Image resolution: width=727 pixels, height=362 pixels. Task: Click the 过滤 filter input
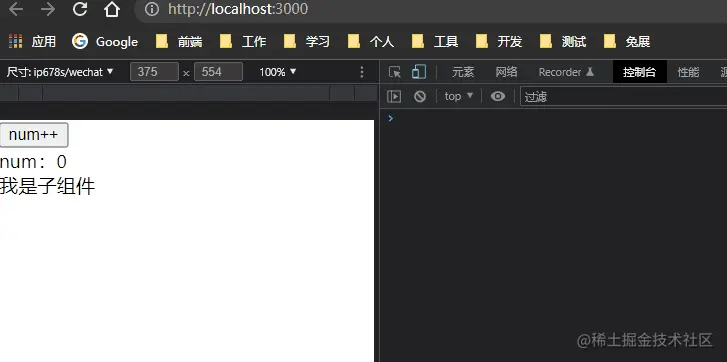623,96
